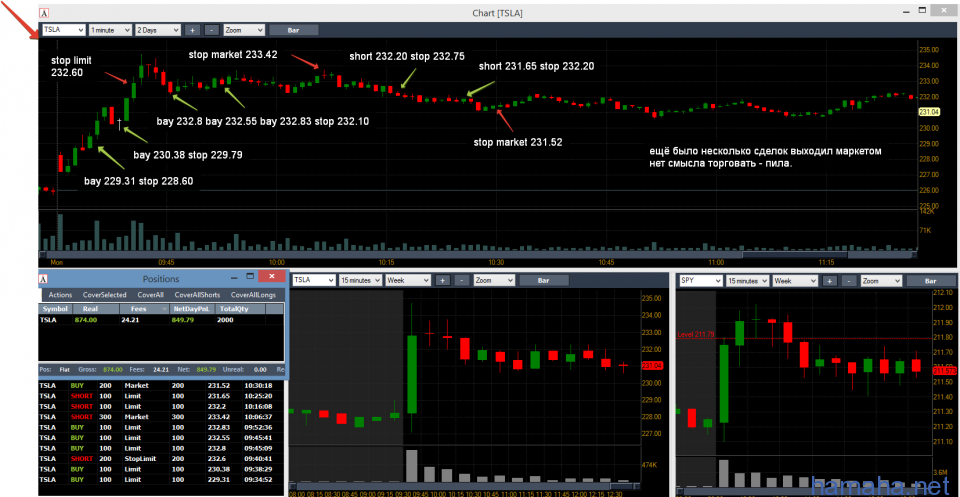Click CoverAll in the Positions window
960x497 pixels.
tap(151, 295)
